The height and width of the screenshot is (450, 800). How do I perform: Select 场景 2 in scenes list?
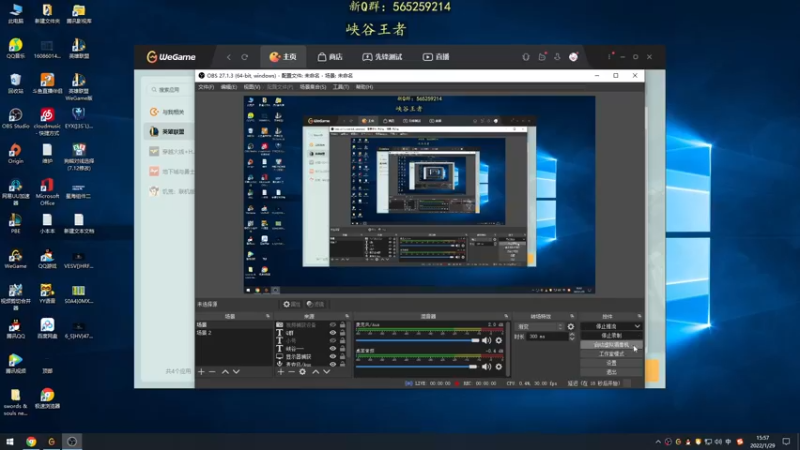pyautogui.click(x=233, y=333)
